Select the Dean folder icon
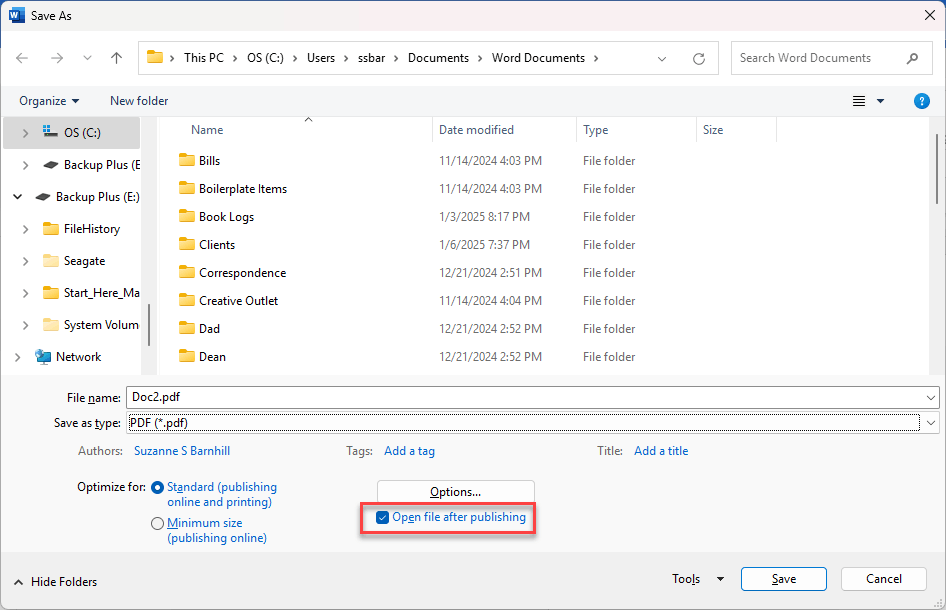Screen dimensions: 946x610 click(187, 356)
